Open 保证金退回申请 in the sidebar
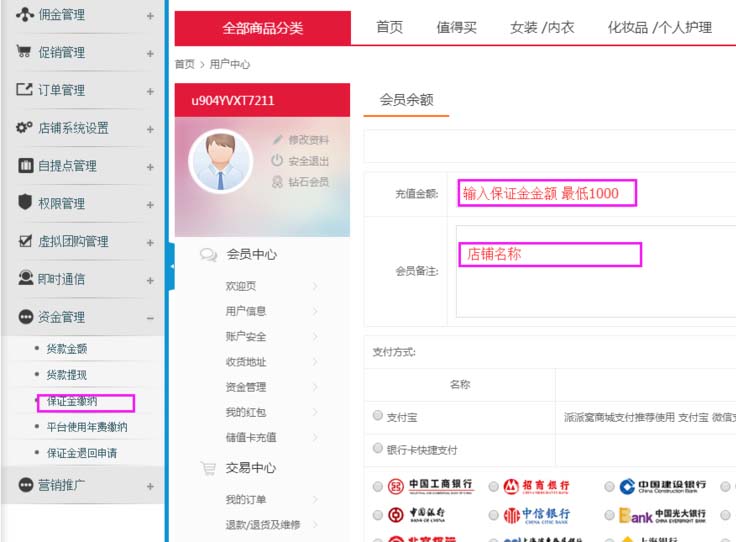 coord(82,453)
